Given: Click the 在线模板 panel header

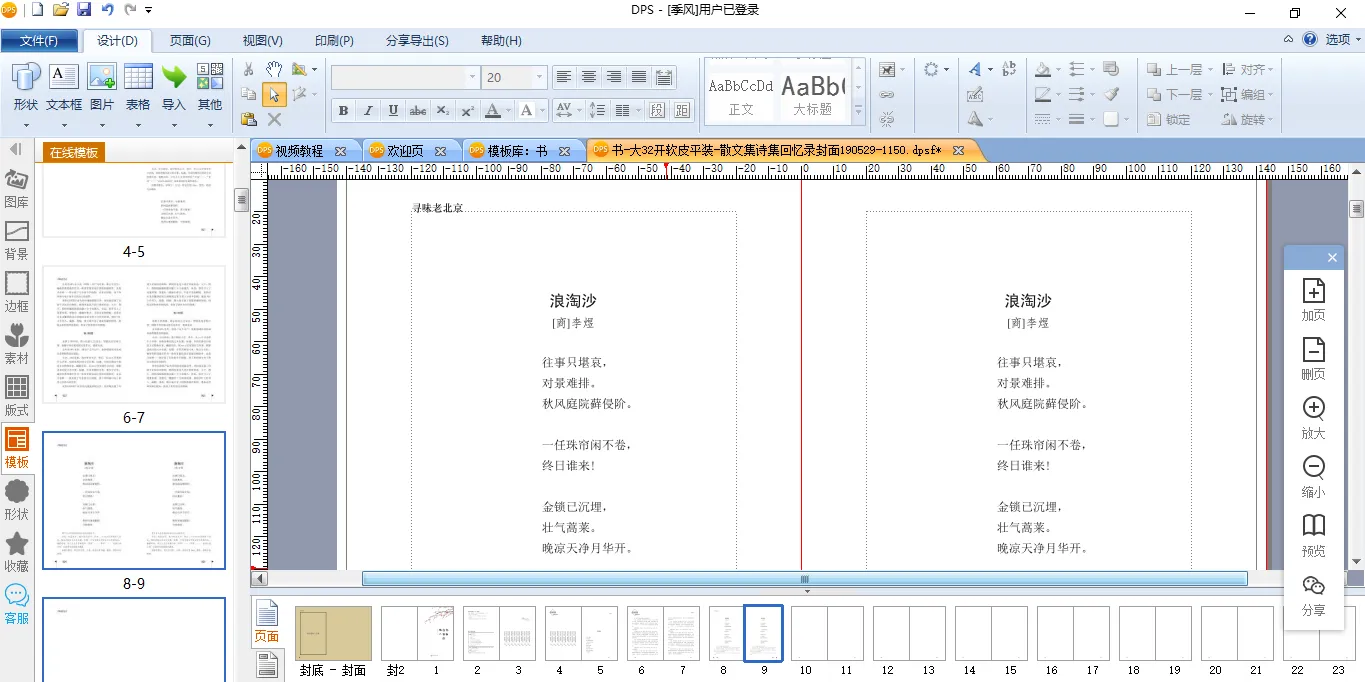Looking at the screenshot, I should click(72, 152).
